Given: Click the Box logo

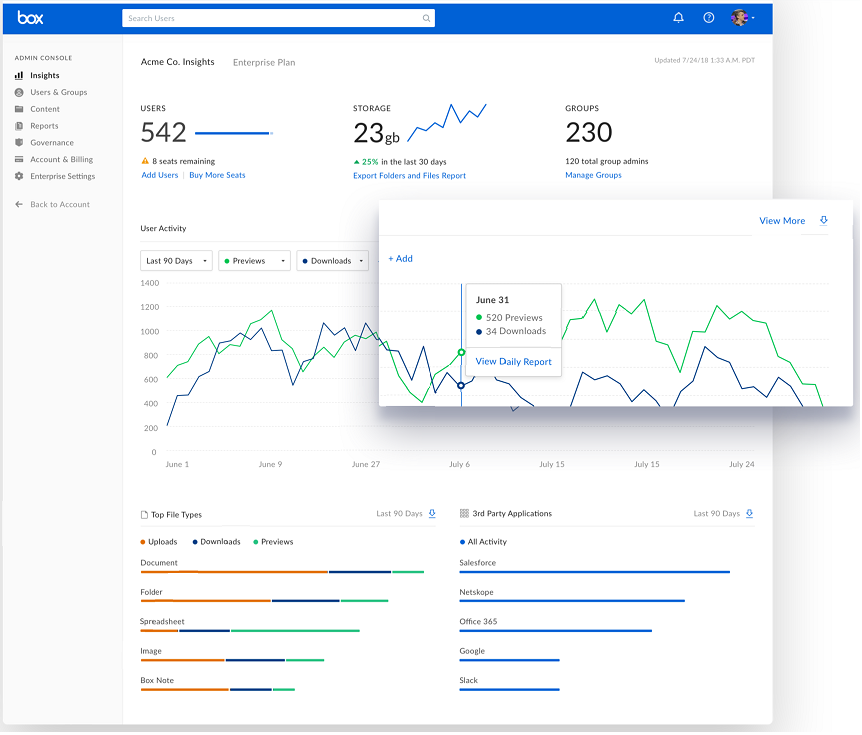Looking at the screenshot, I should coord(30,18).
